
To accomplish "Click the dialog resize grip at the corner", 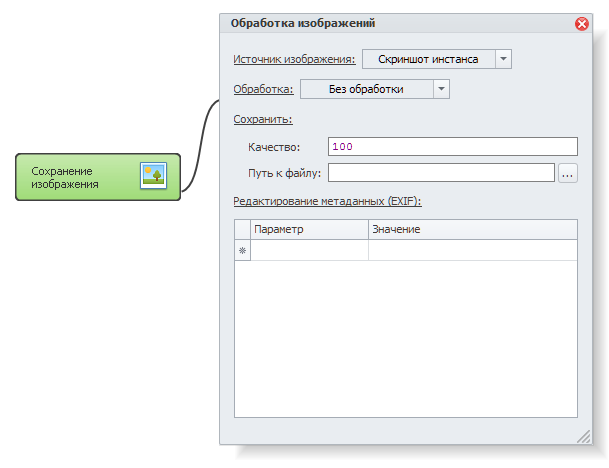I will pos(584,436).
